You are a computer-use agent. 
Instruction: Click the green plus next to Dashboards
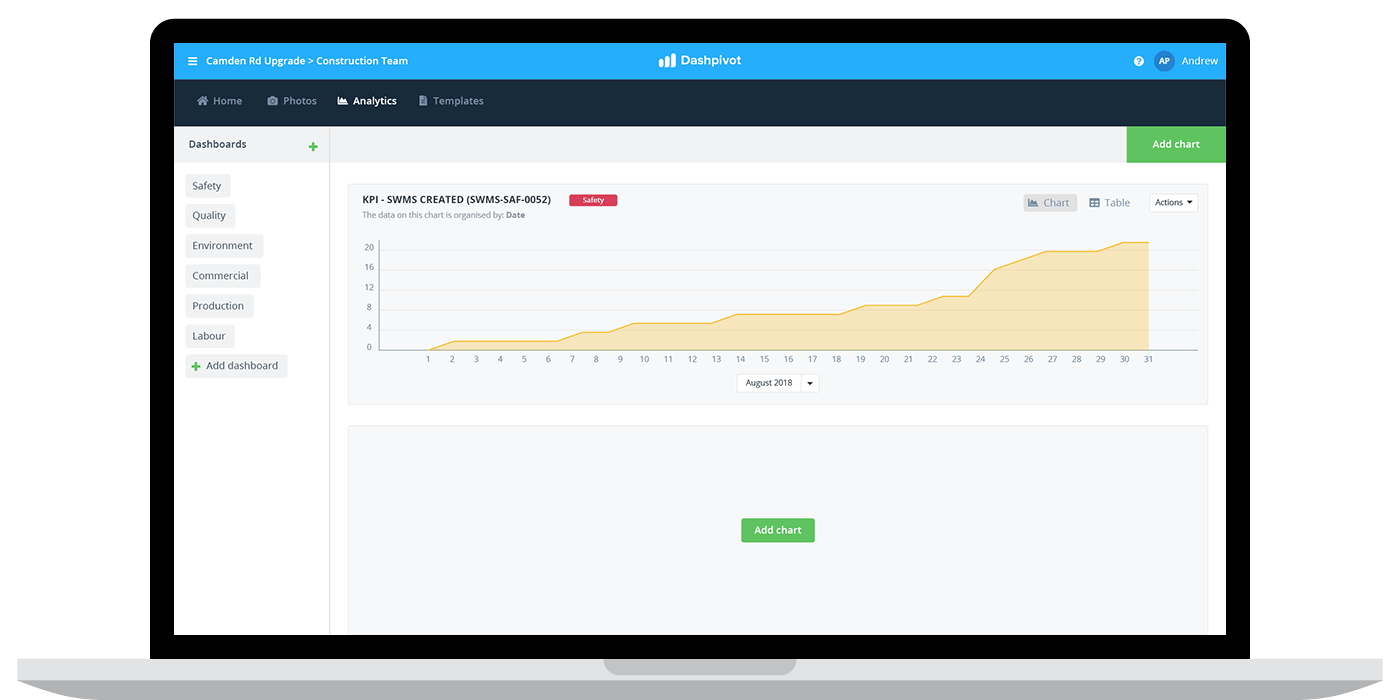pos(313,147)
